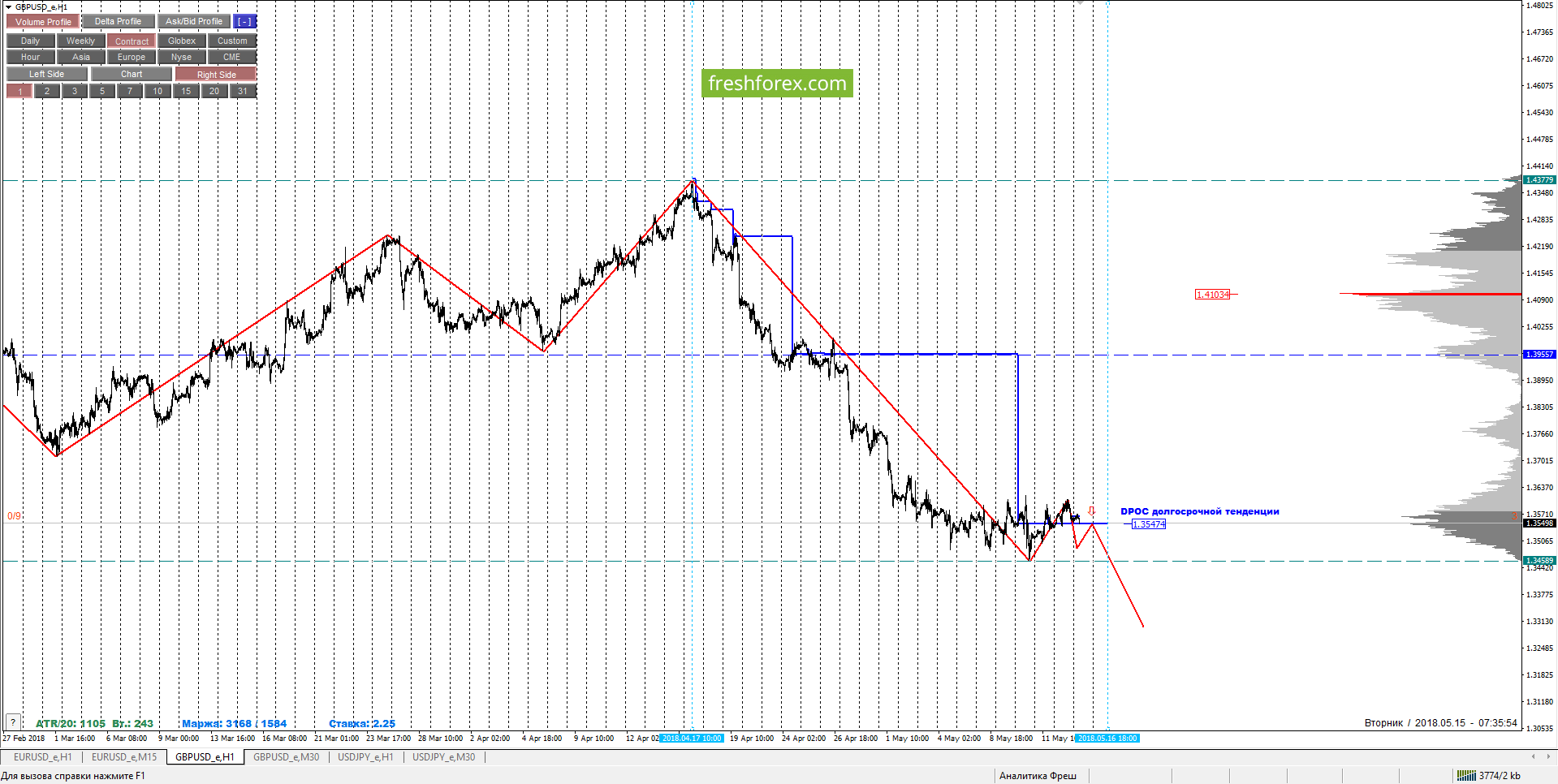Screen dimensions: 1558x784
Task: Toggle the Volume Profile mode
Action: [43, 22]
